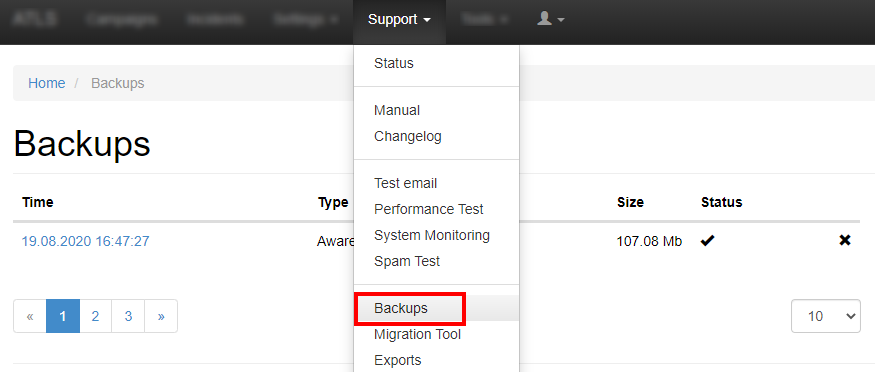Open the user account icon menu
This screenshot has width=875, height=372.
click(x=551, y=20)
